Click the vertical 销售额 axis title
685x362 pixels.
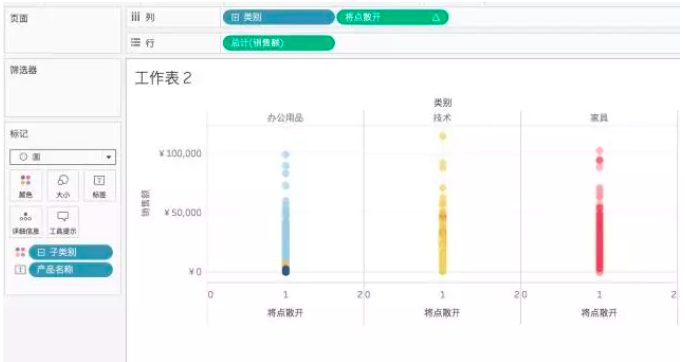145,203
